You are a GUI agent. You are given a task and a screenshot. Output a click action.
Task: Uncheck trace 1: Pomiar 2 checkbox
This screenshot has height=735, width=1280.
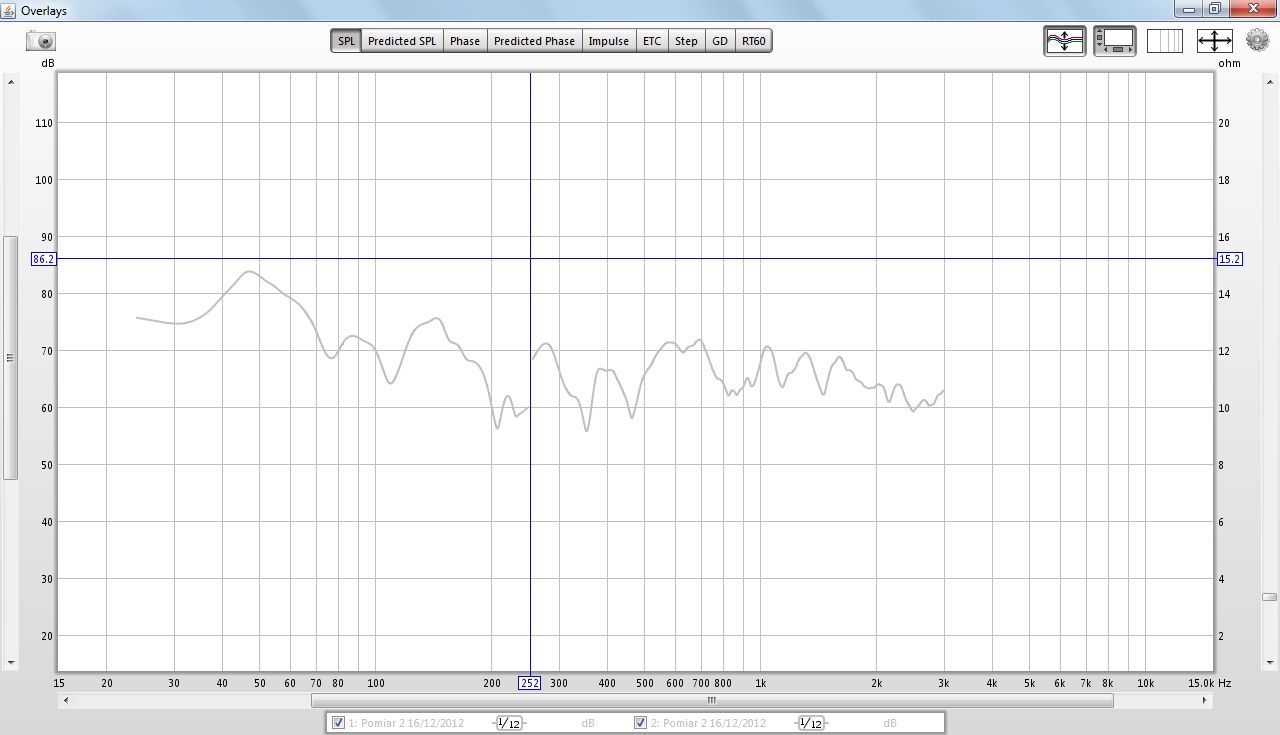point(338,723)
